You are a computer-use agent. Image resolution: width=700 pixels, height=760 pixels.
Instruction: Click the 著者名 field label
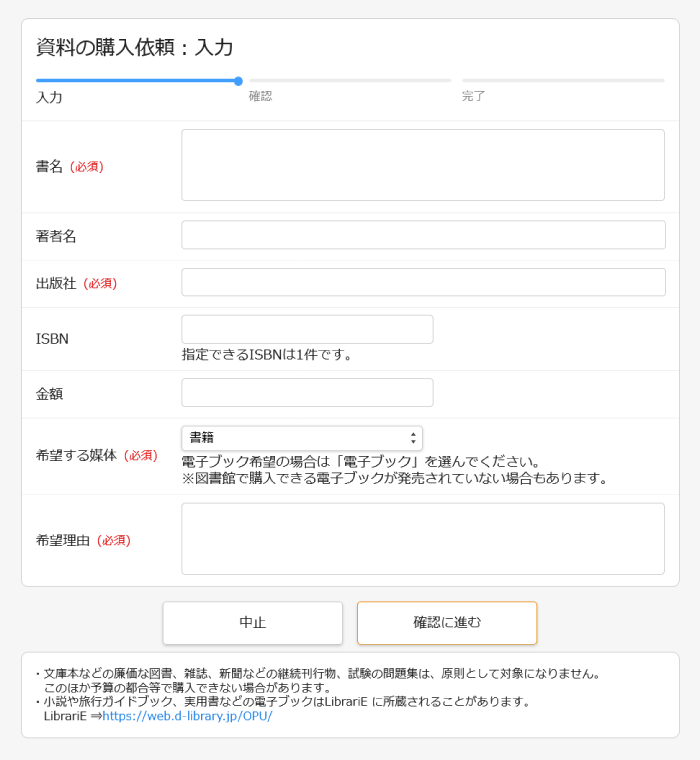(x=56, y=236)
